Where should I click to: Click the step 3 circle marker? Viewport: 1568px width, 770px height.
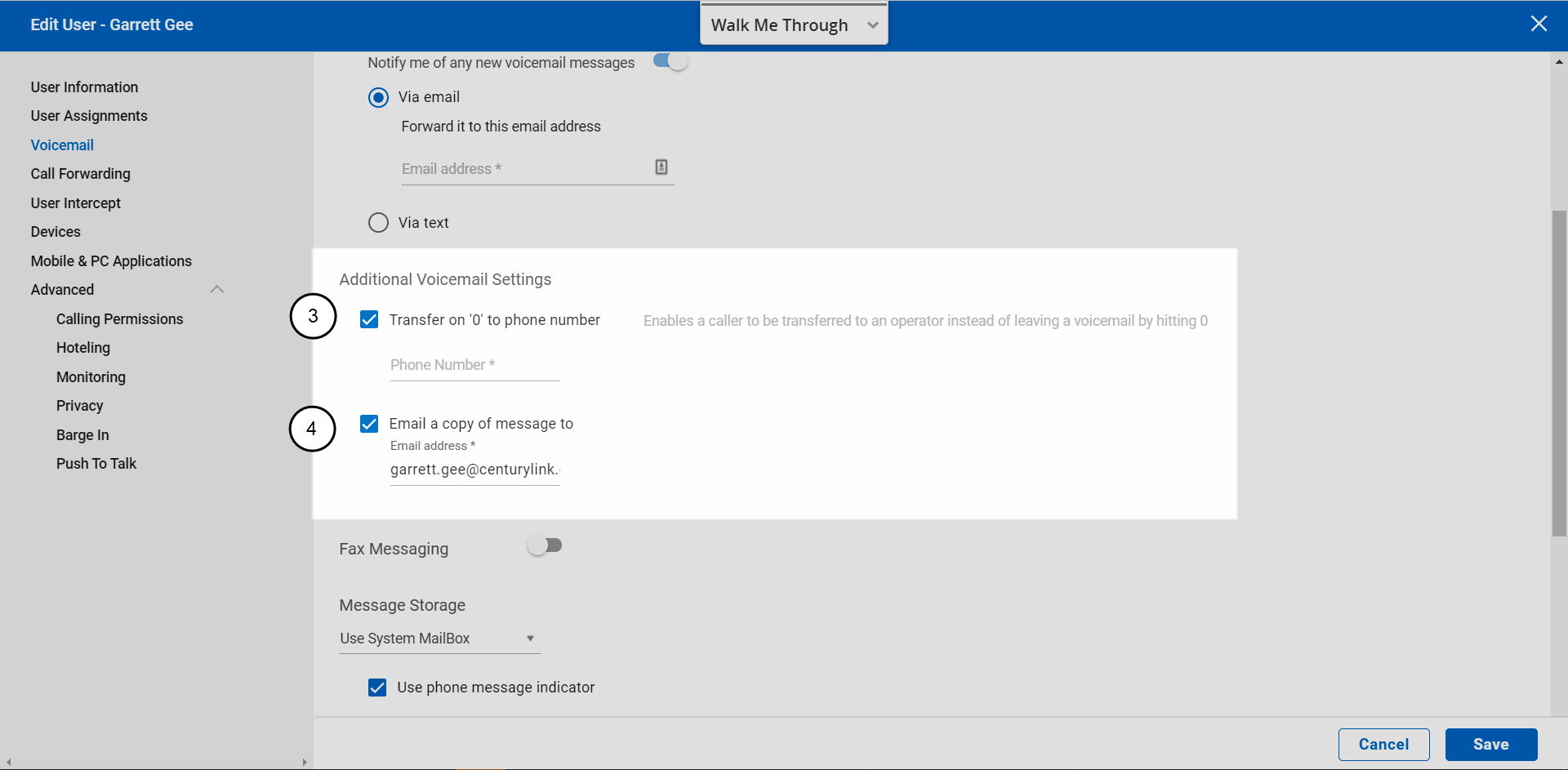tap(313, 316)
